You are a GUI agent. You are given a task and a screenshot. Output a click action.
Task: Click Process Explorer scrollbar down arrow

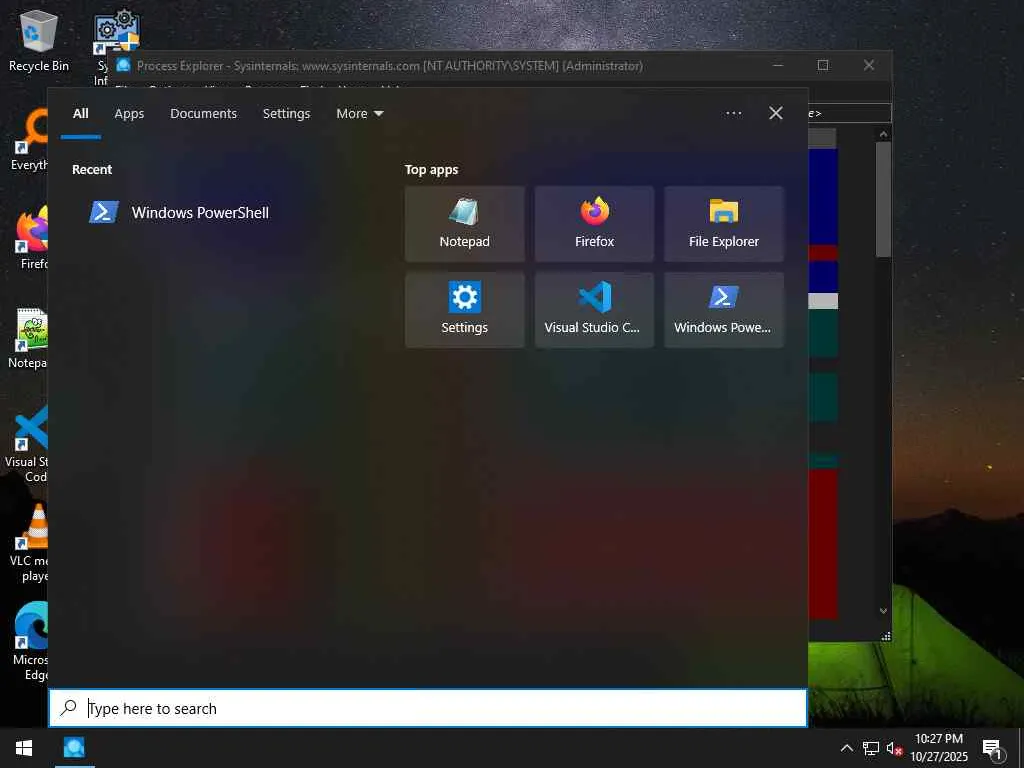883,611
